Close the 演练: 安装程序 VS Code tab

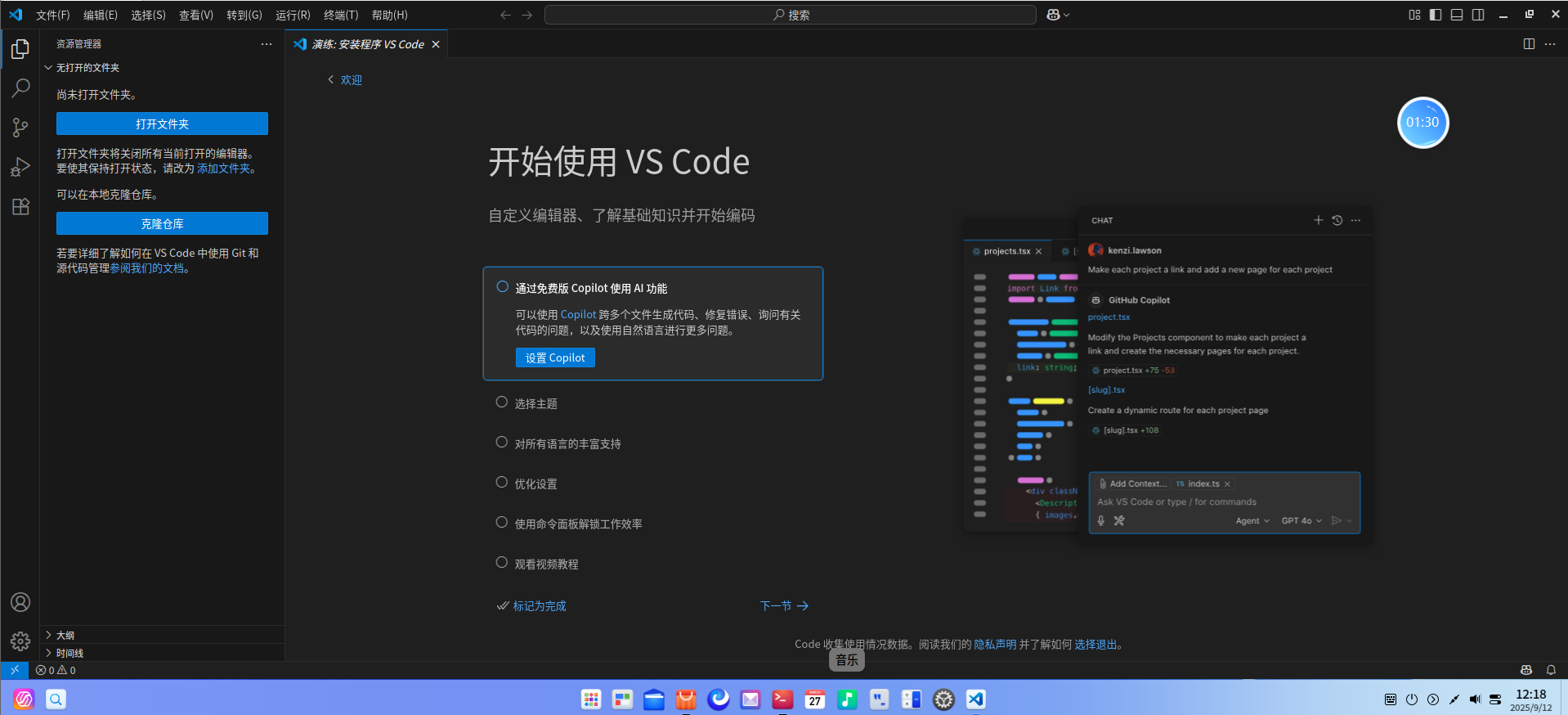436,44
